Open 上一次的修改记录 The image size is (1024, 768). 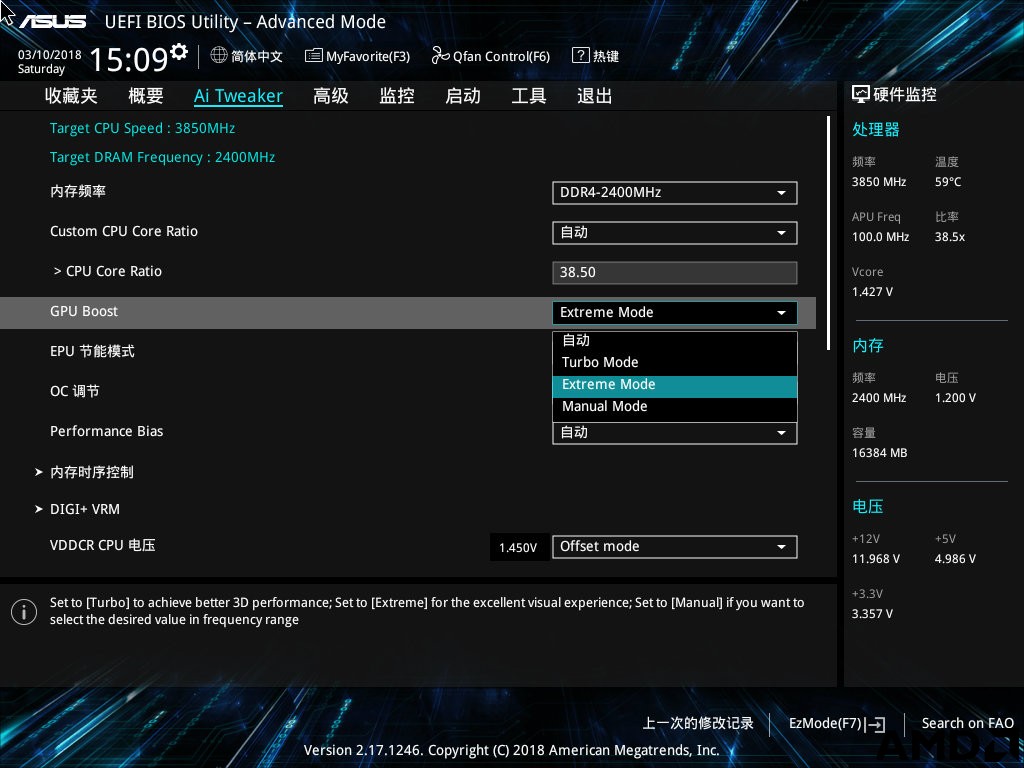[x=698, y=724]
